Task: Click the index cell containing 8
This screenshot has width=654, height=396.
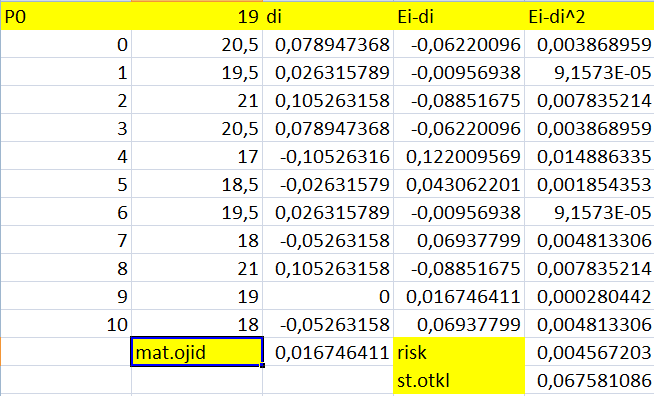Action: pos(66,268)
